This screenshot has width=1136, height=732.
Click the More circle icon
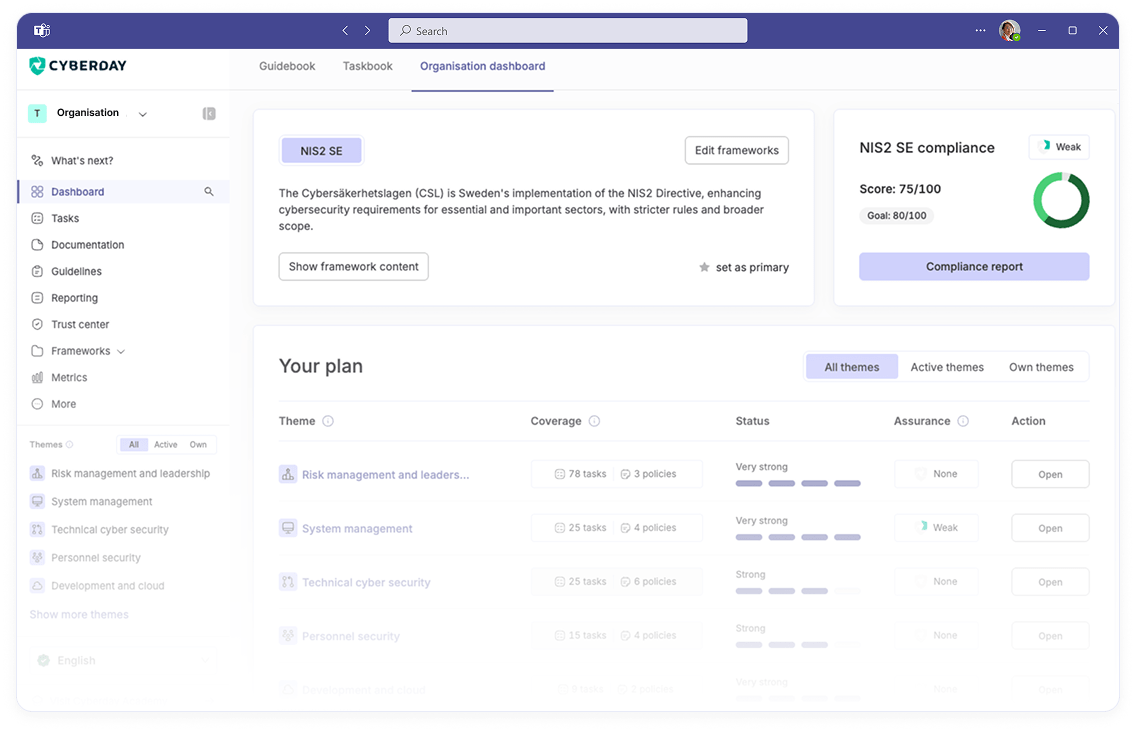tap(37, 404)
